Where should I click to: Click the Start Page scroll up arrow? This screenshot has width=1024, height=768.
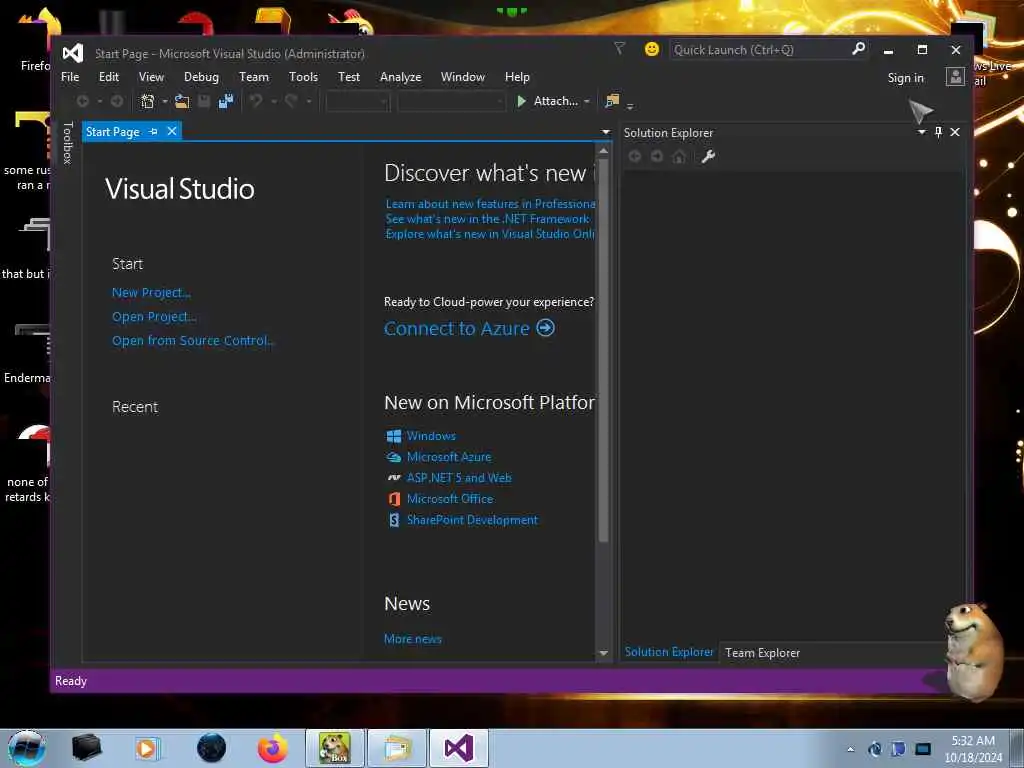(603, 150)
